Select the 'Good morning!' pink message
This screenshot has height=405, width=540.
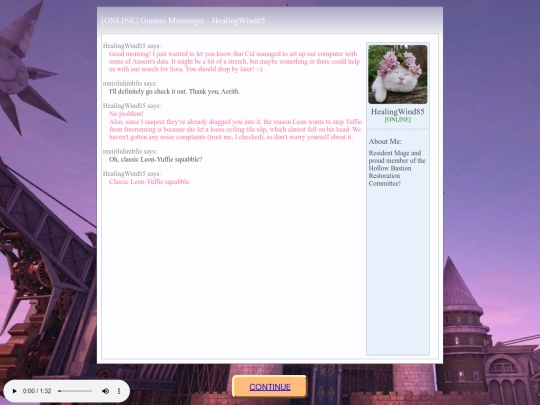pos(235,61)
